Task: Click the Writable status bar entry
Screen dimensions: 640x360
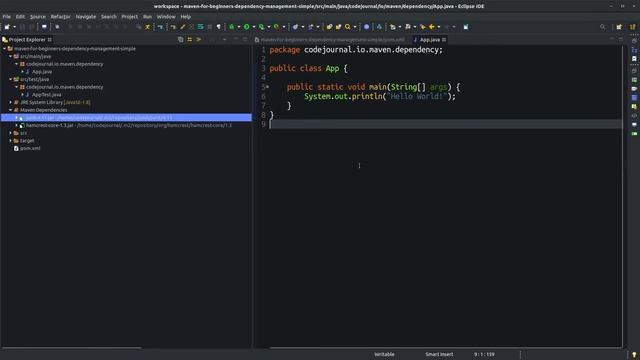Action: 384,354
